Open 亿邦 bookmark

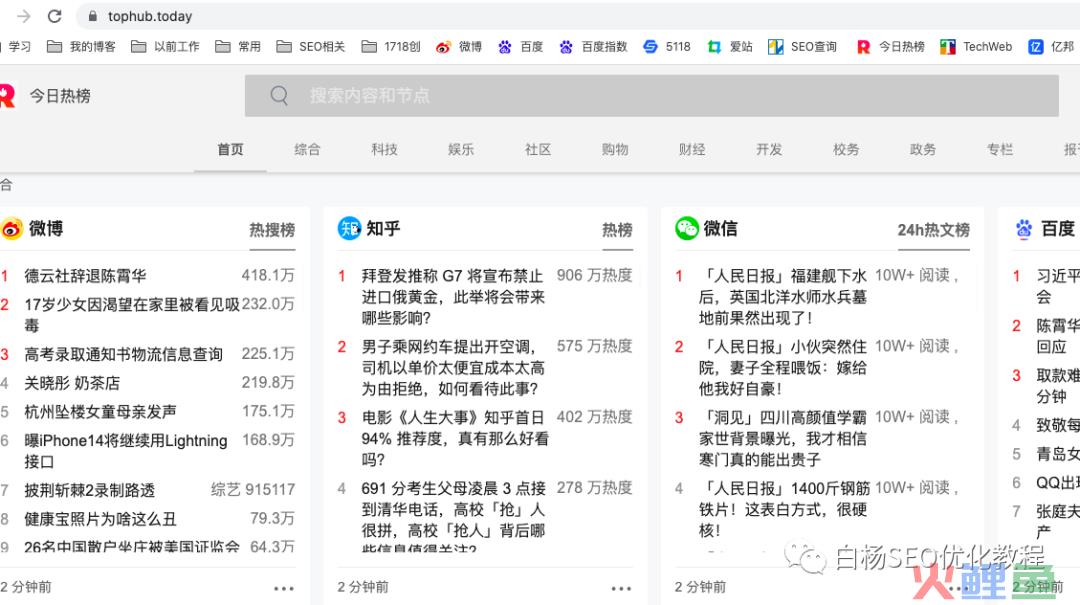pyautogui.click(x=1052, y=47)
